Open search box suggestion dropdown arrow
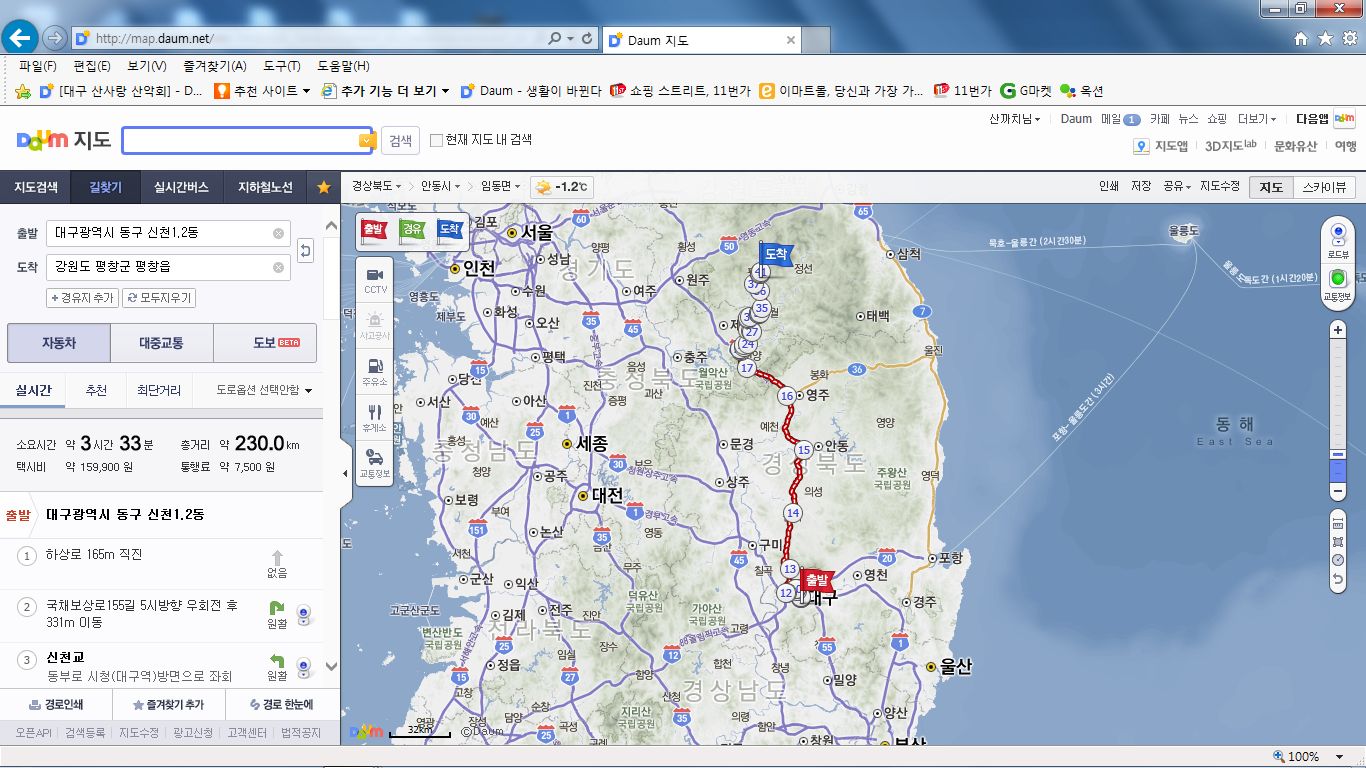This screenshot has height=768, width=1366. [x=367, y=141]
